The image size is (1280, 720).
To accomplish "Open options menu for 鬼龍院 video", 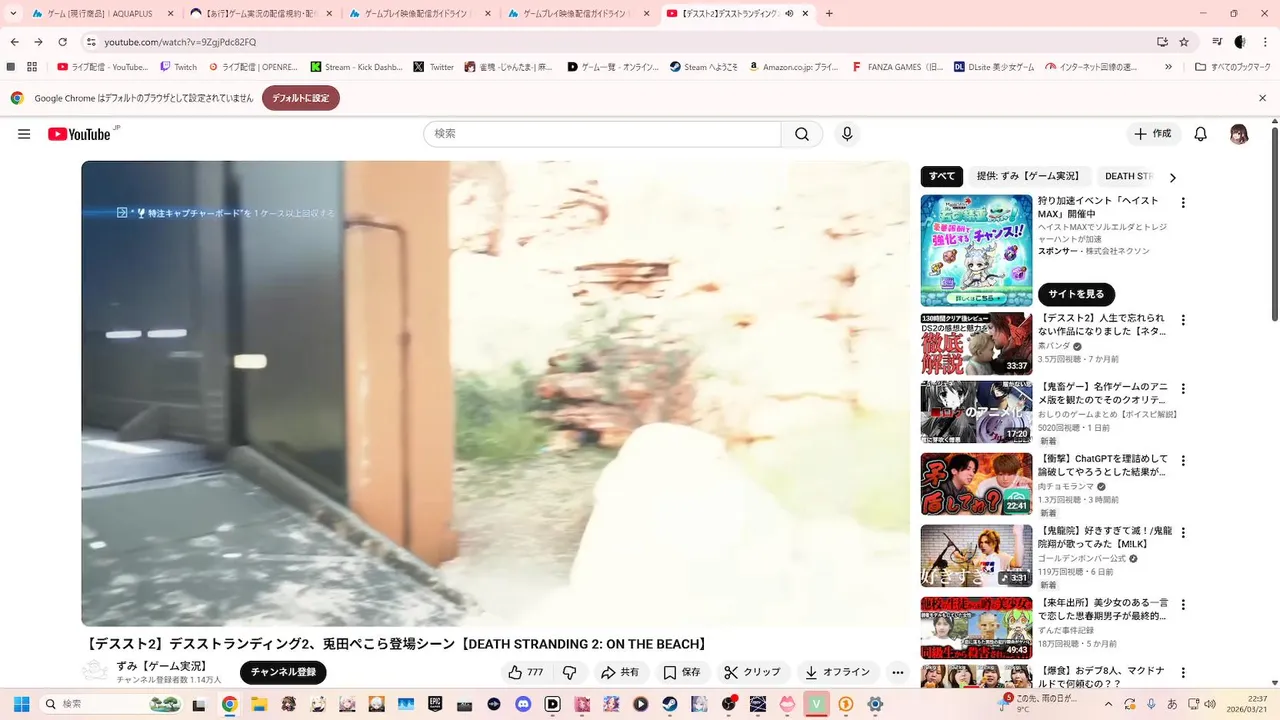I will pyautogui.click(x=1183, y=533).
